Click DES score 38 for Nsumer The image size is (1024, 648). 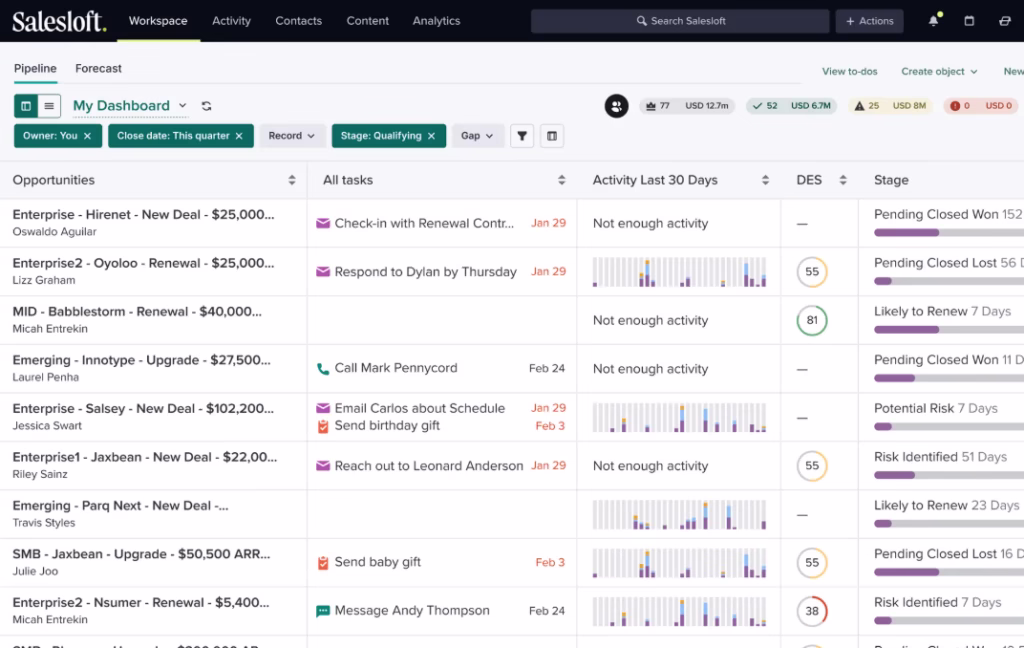(812, 611)
